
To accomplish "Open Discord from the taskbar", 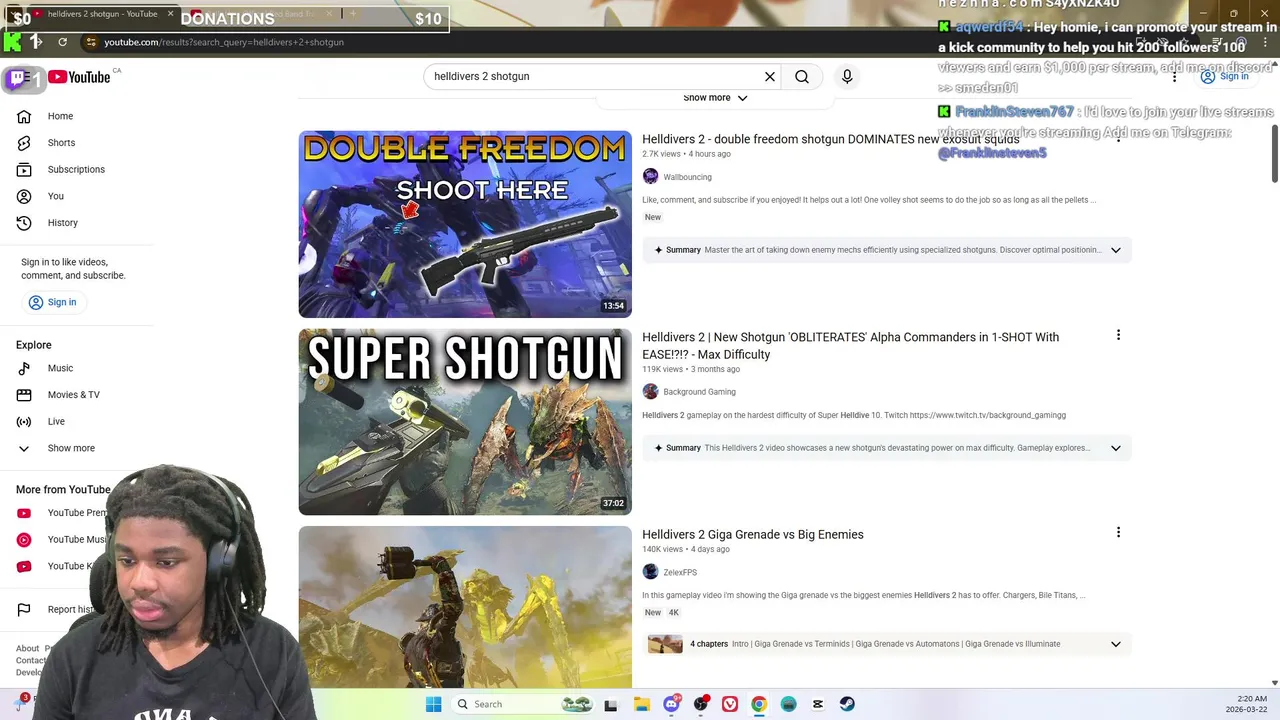I will click(671, 704).
